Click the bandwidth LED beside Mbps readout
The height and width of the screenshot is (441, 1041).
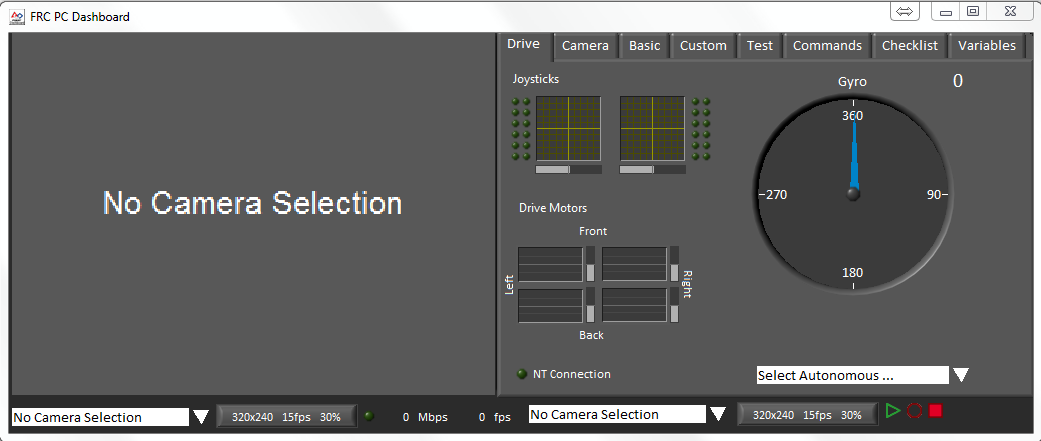pyautogui.click(x=369, y=416)
